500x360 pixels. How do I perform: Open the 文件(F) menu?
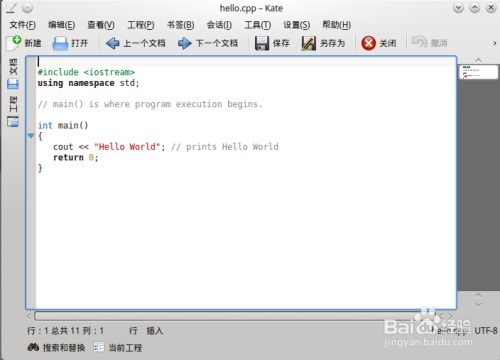tap(23, 25)
